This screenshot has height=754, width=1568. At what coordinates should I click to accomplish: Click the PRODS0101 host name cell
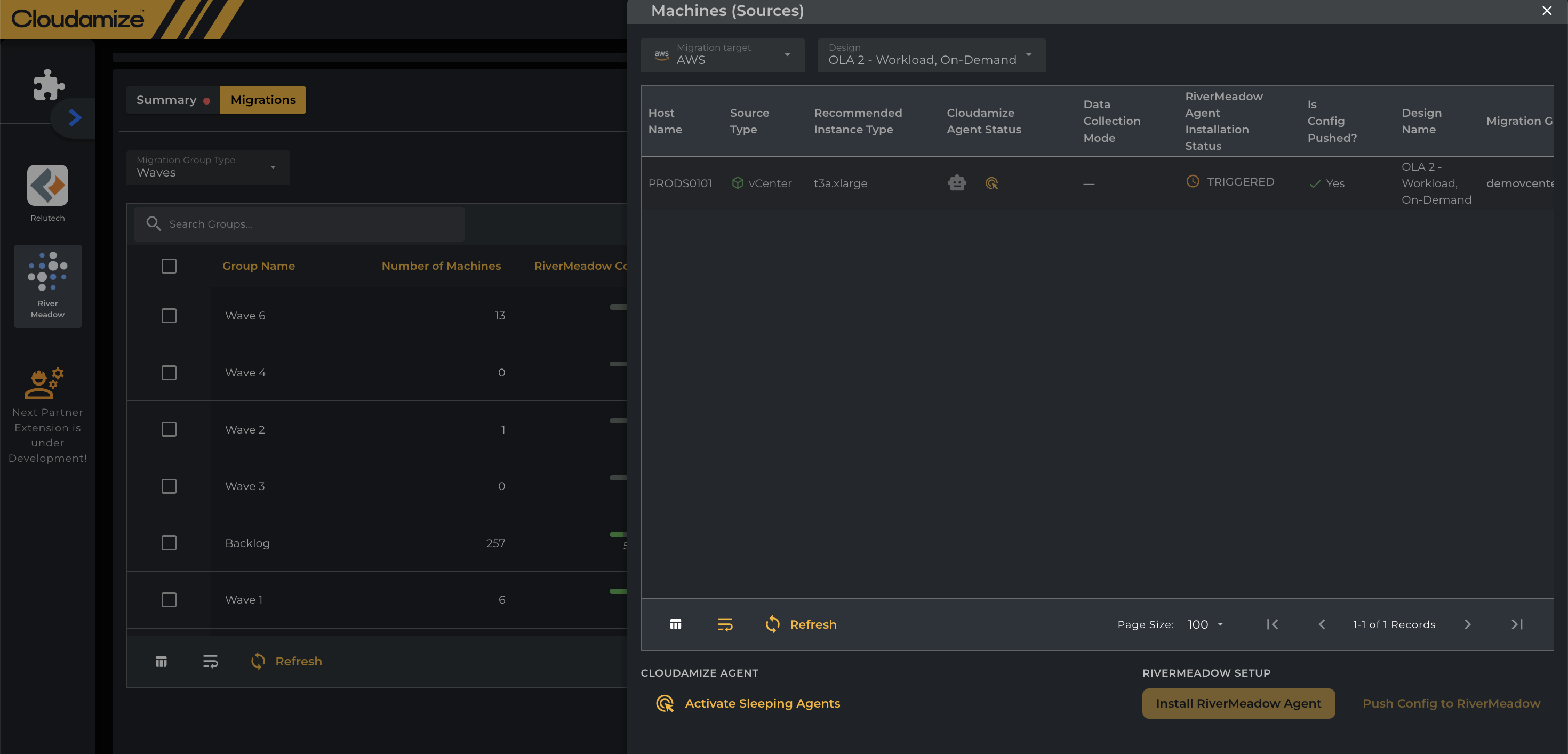click(x=680, y=183)
